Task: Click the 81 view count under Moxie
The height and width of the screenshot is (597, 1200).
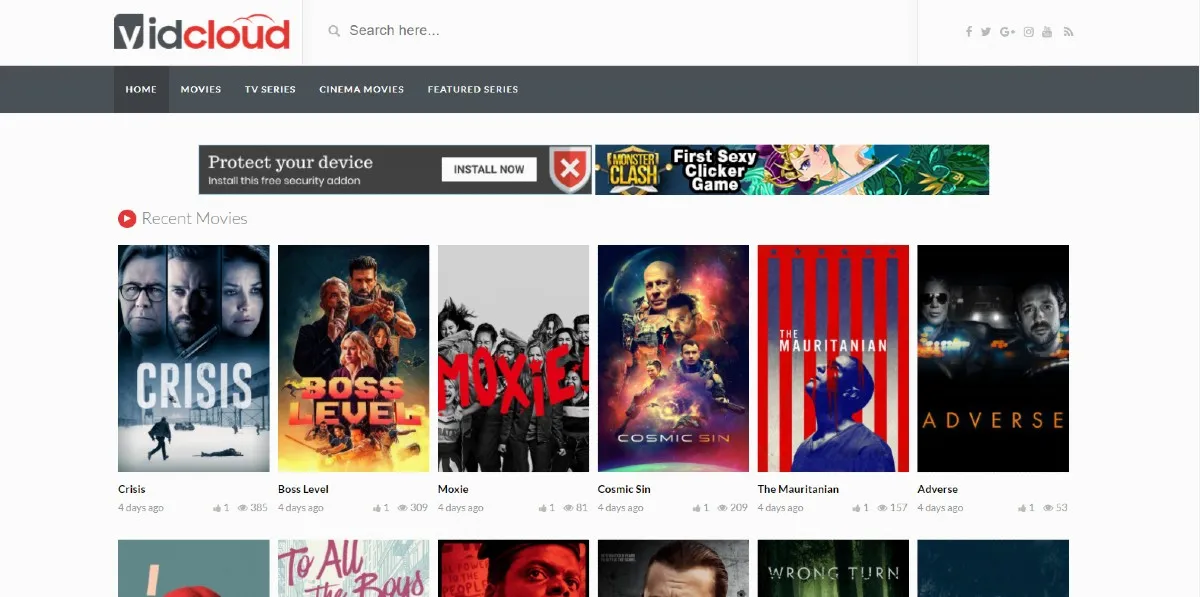Action: point(582,508)
